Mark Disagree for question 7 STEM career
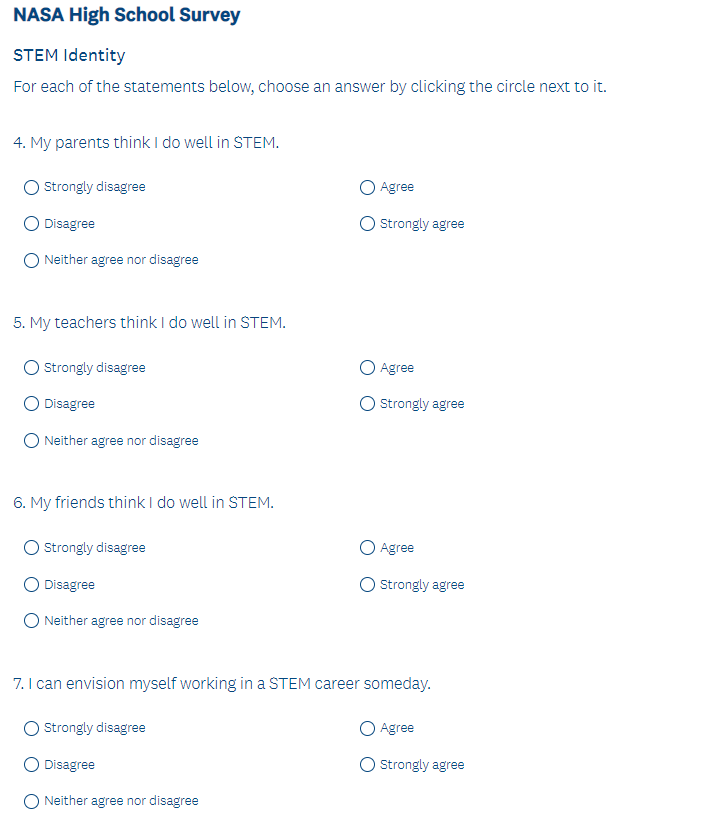 (32, 765)
